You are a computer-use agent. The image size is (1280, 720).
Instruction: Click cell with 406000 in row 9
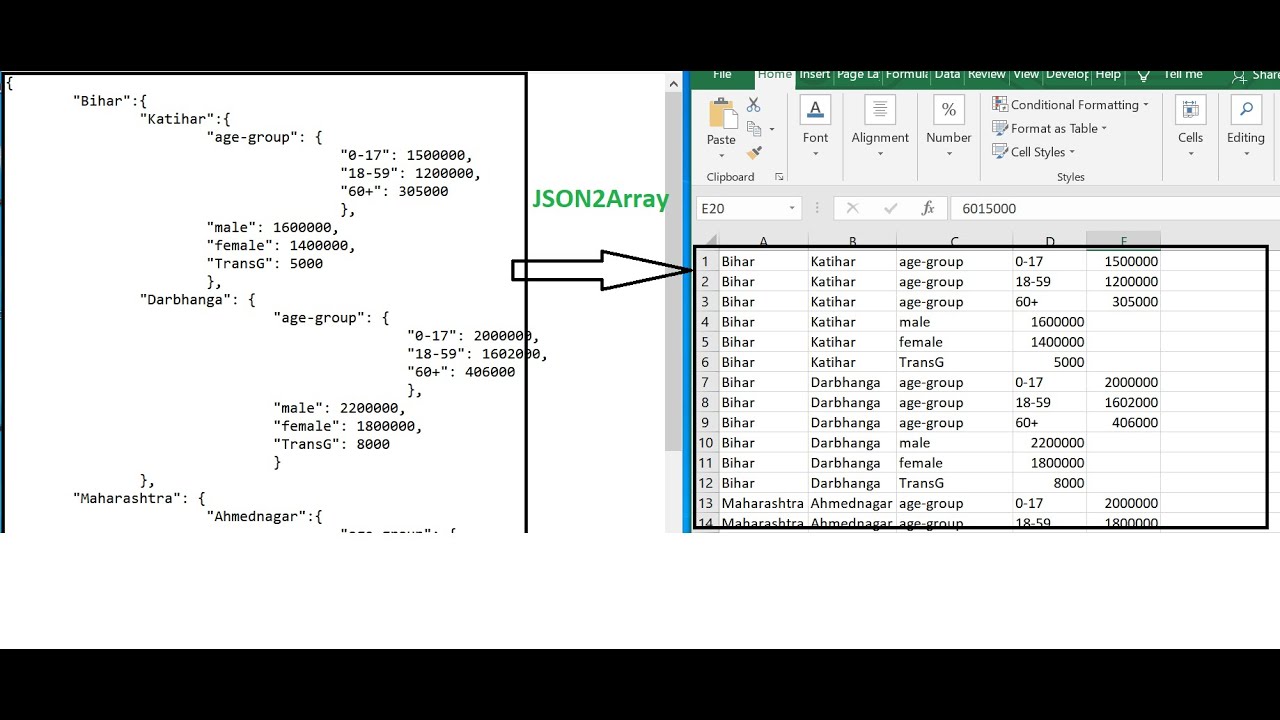click(x=1123, y=423)
